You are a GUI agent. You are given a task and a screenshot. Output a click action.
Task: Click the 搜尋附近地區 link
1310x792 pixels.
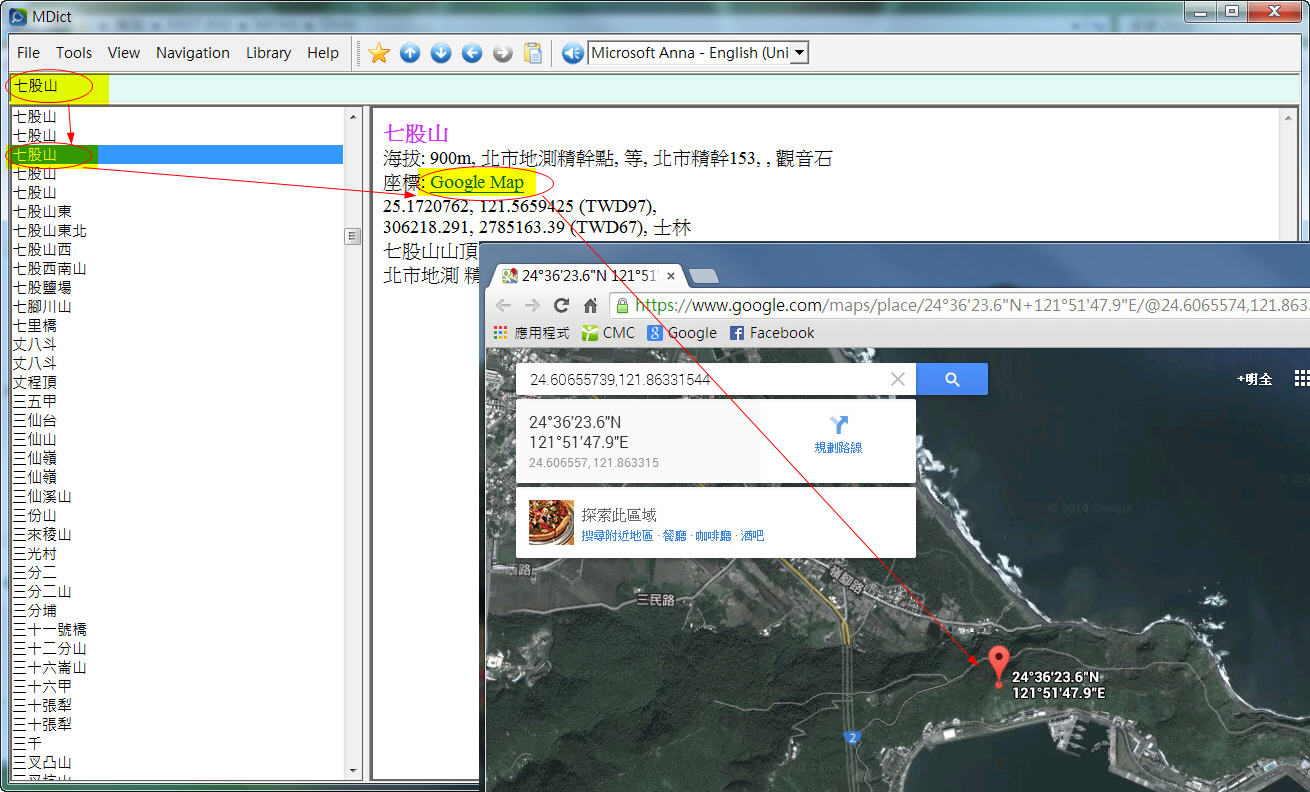[x=617, y=536]
